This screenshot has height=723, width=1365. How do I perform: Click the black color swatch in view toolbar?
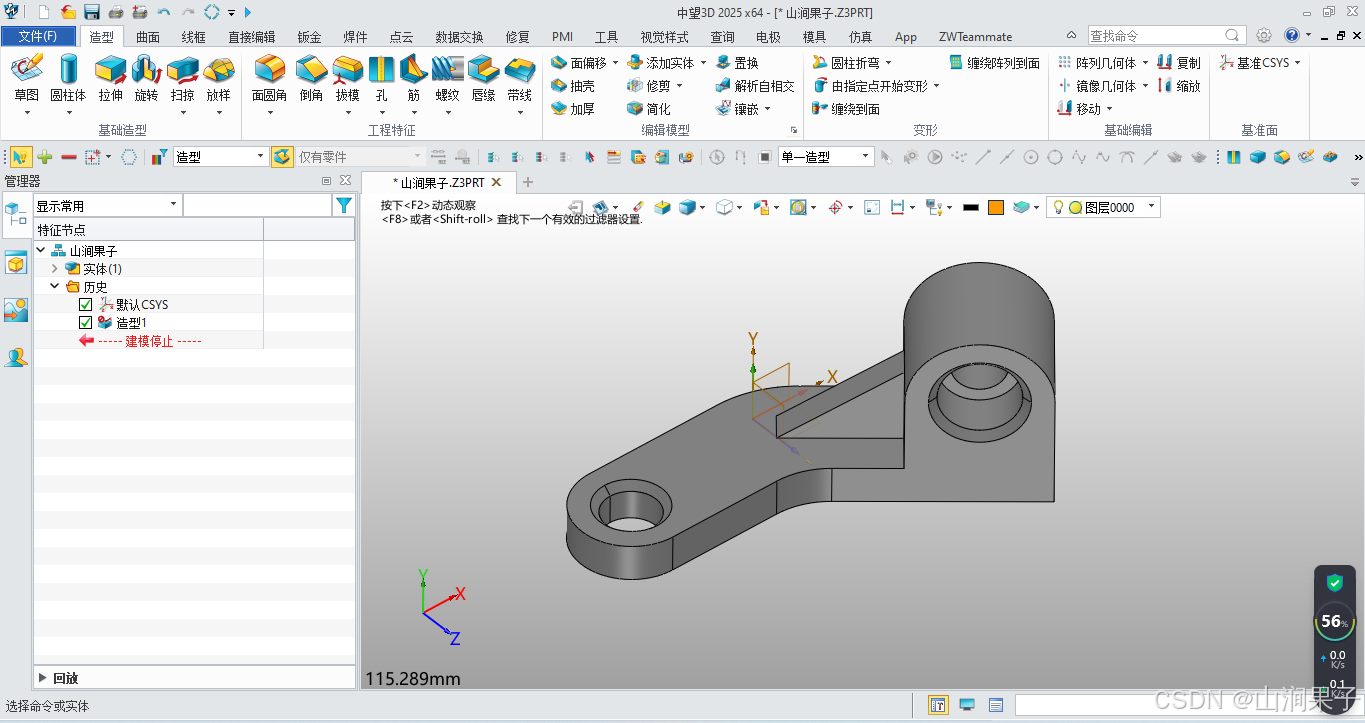point(970,207)
